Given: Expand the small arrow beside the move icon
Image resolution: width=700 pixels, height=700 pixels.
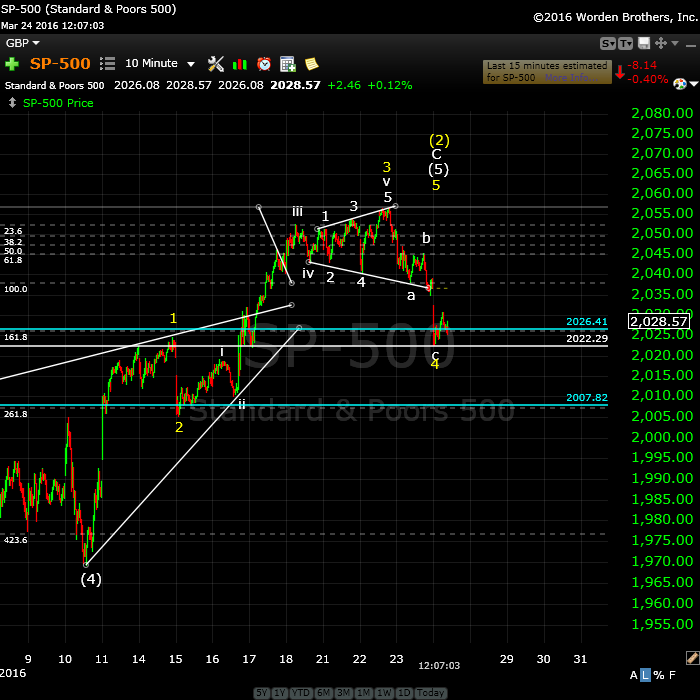Looking at the screenshot, I should 675,43.
